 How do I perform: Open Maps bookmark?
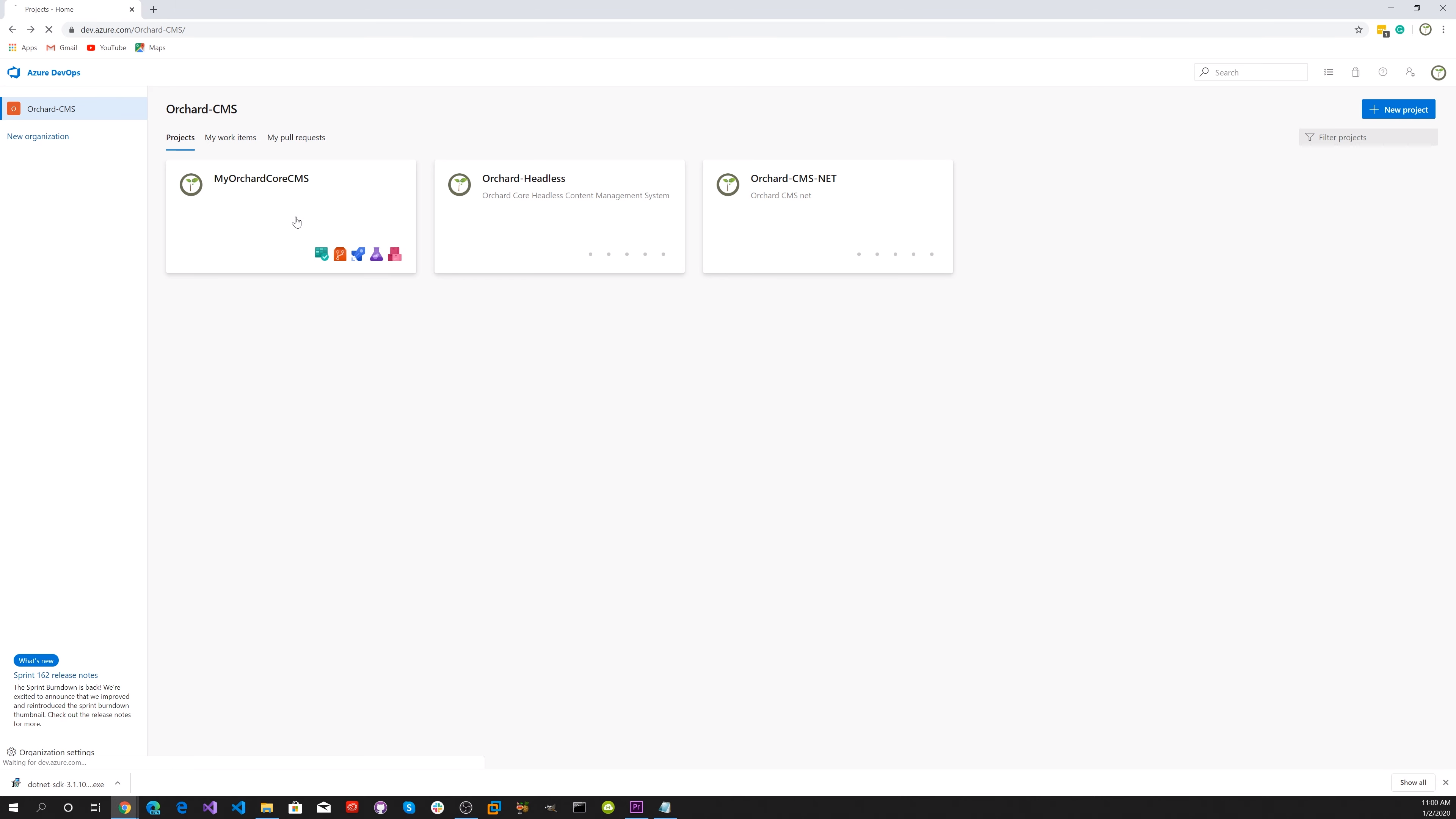tap(151, 47)
